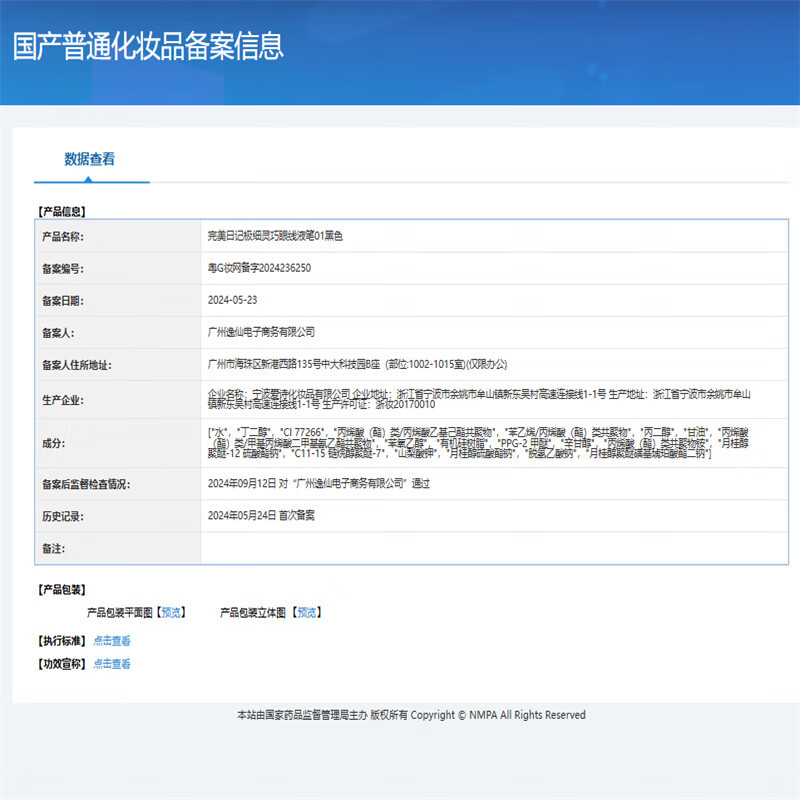Viewport: 800px width, 800px height.
Task: Click the NMPA copyright footer text
Action: click(410, 715)
